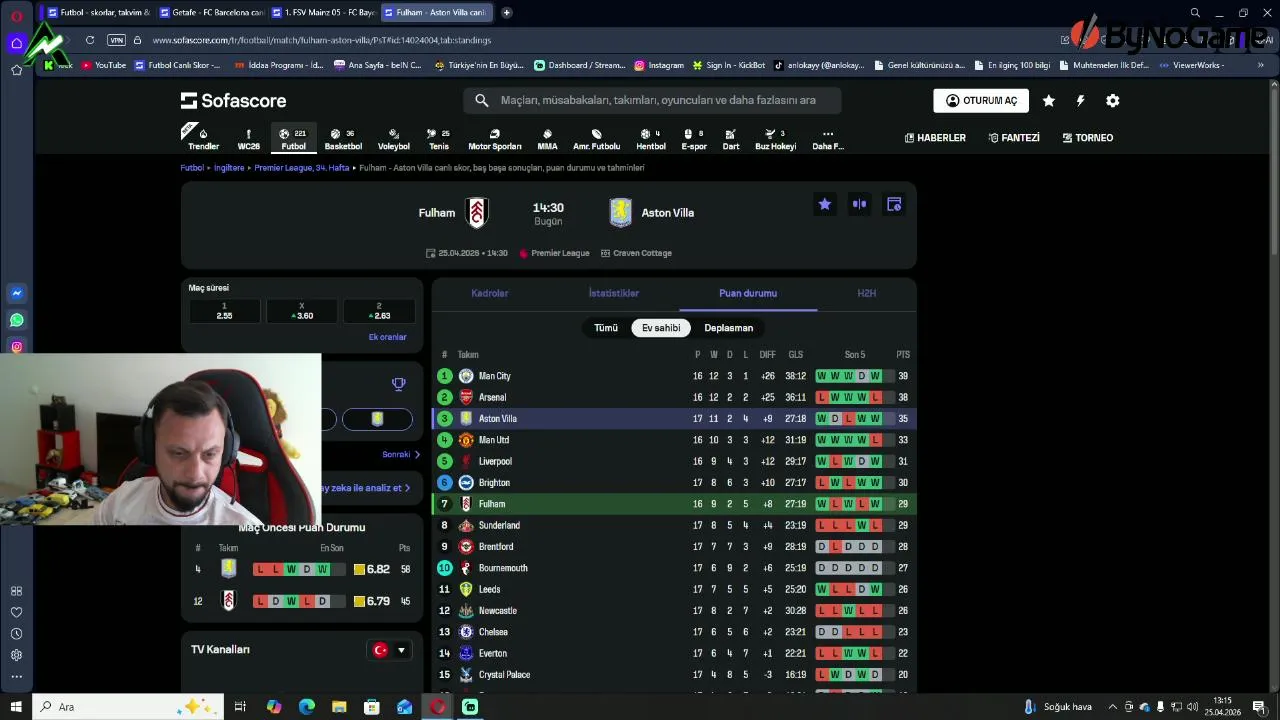The image size is (1280, 720).
Task: Select the Tenis sport icon
Action: coord(439,139)
